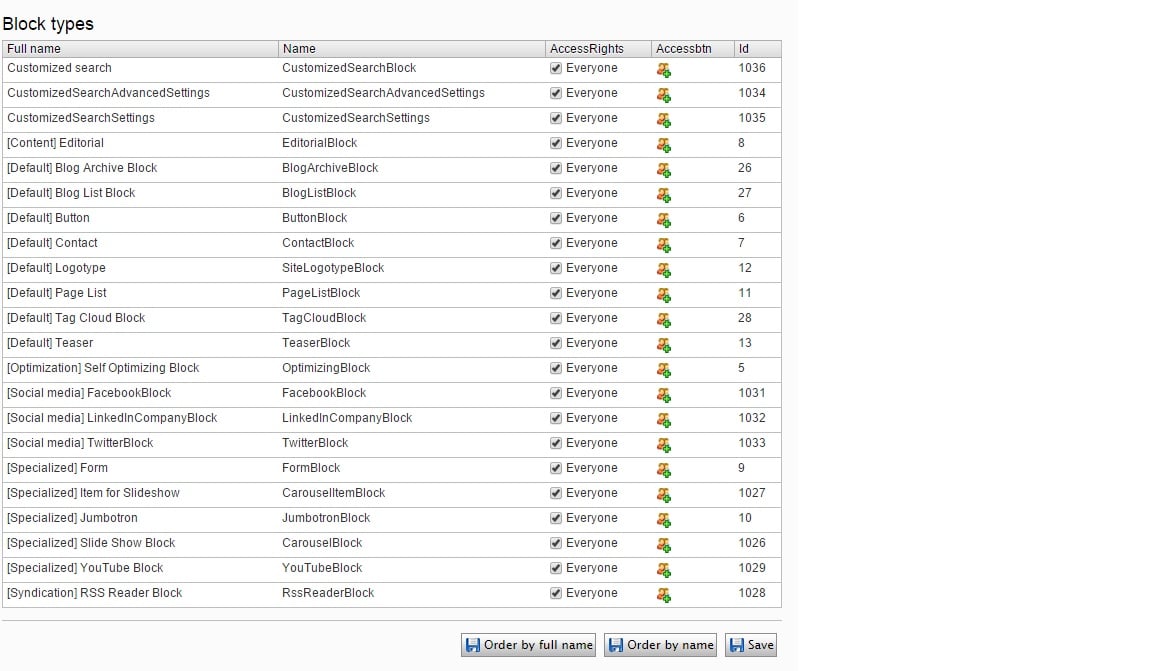Open access icon for TwitterBlock
Viewport: 1152px width, 671px height.
tap(663, 445)
